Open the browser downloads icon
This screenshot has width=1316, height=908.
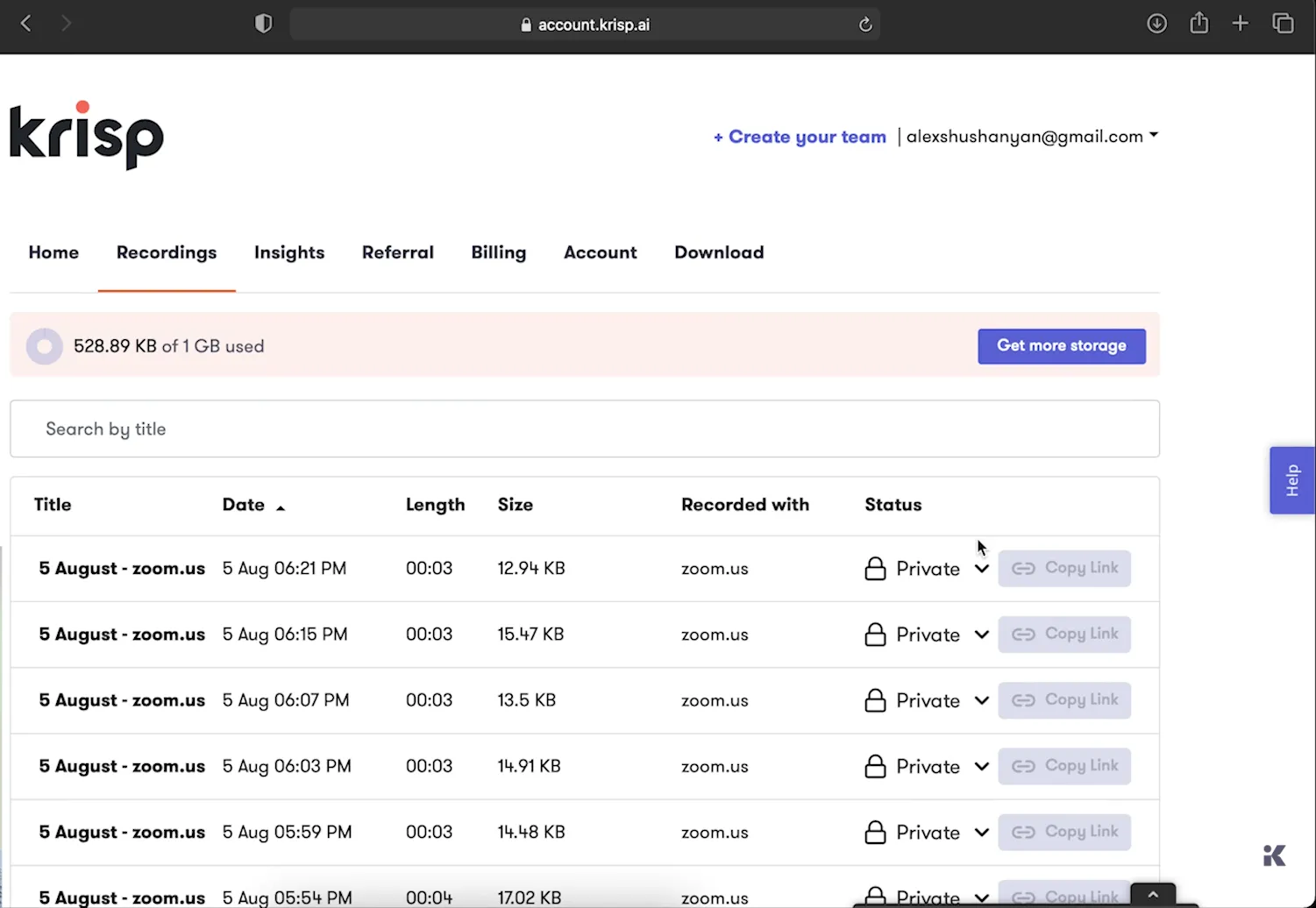coord(1157,24)
